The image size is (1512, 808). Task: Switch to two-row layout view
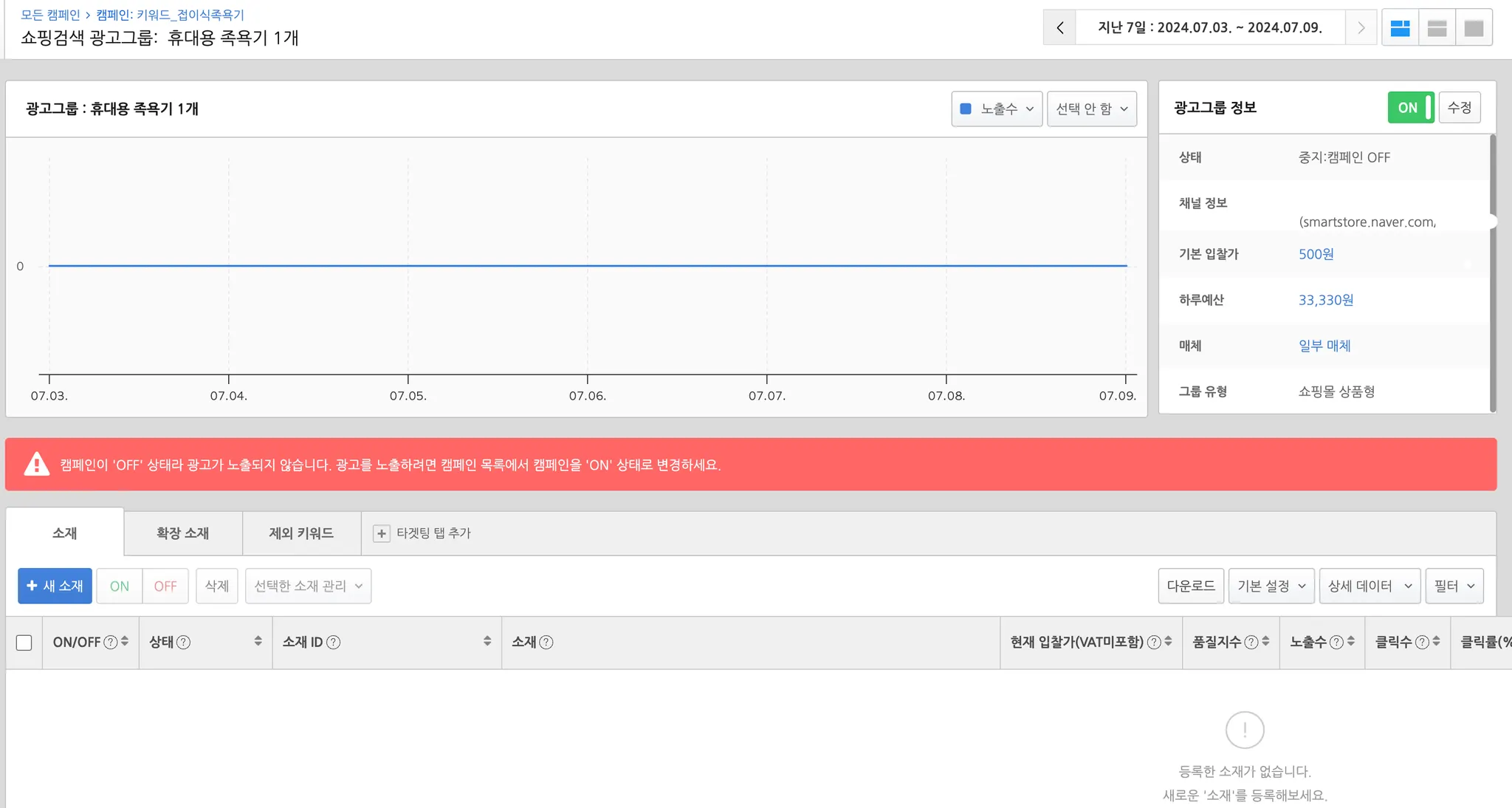tap(1437, 28)
